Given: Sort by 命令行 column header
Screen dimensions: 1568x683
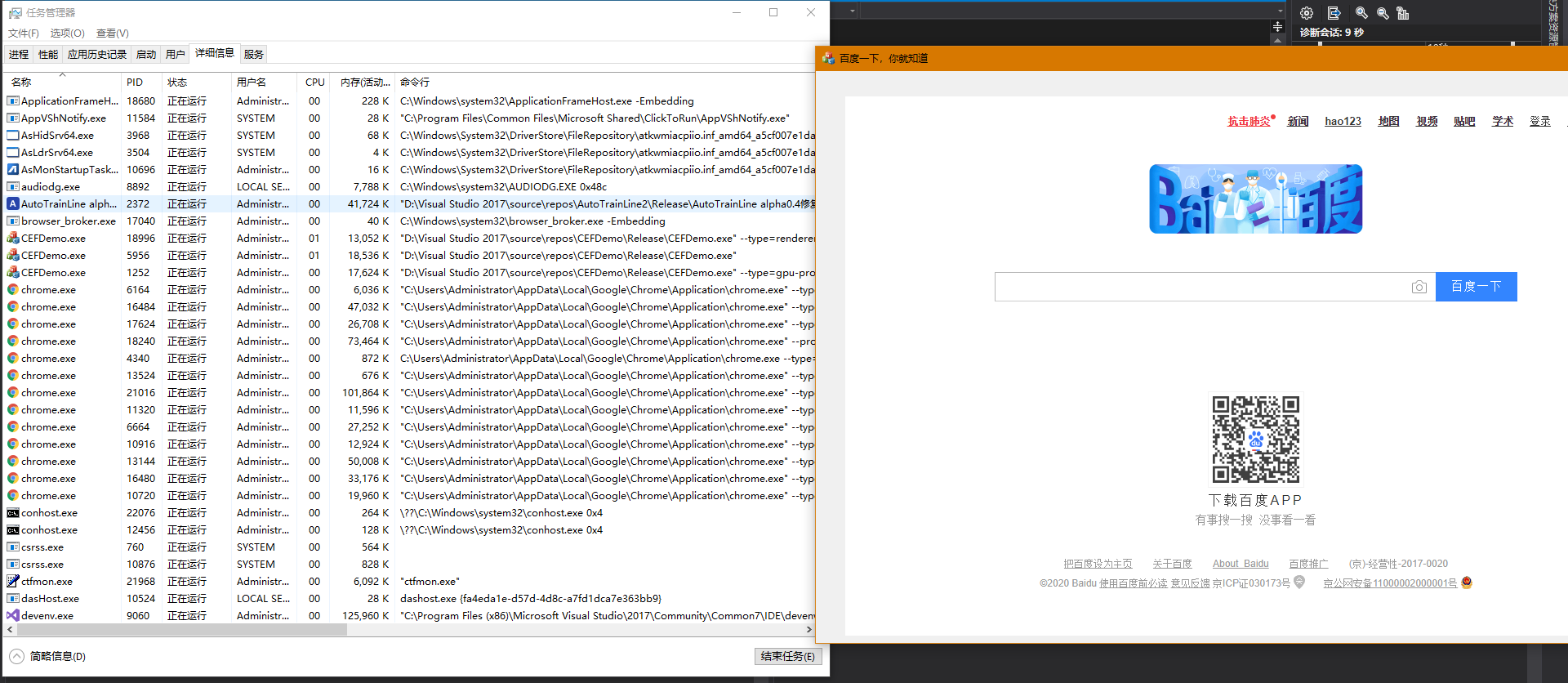Looking at the screenshot, I should (x=605, y=82).
